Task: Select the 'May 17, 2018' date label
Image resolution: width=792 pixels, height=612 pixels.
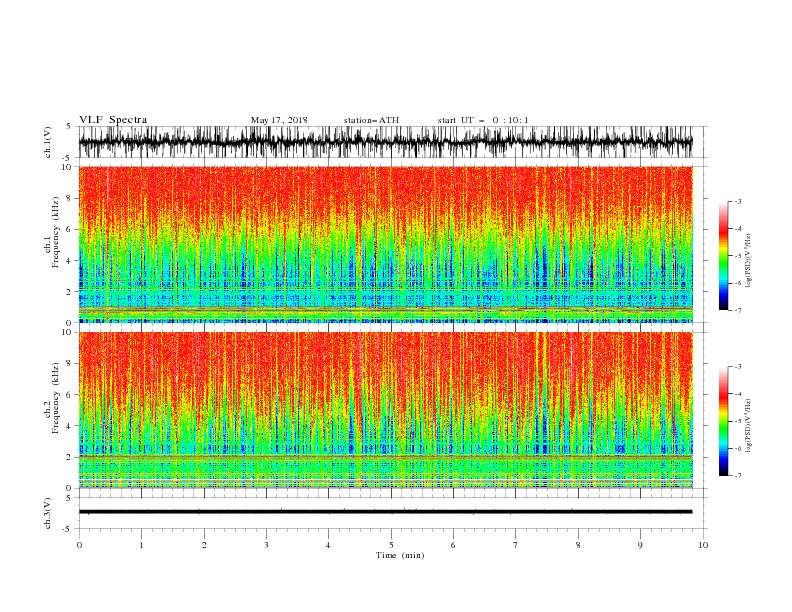Action: tap(279, 120)
